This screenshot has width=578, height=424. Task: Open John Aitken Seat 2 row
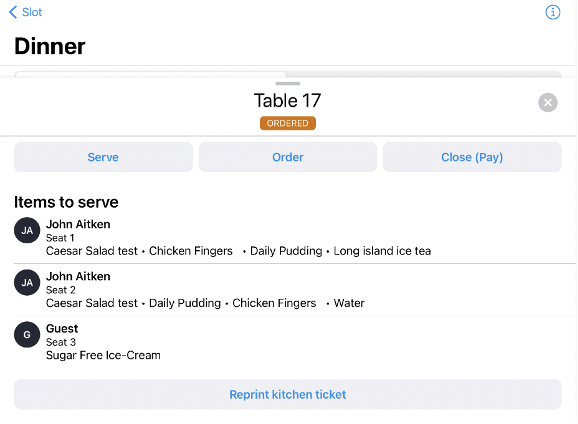pos(295,290)
